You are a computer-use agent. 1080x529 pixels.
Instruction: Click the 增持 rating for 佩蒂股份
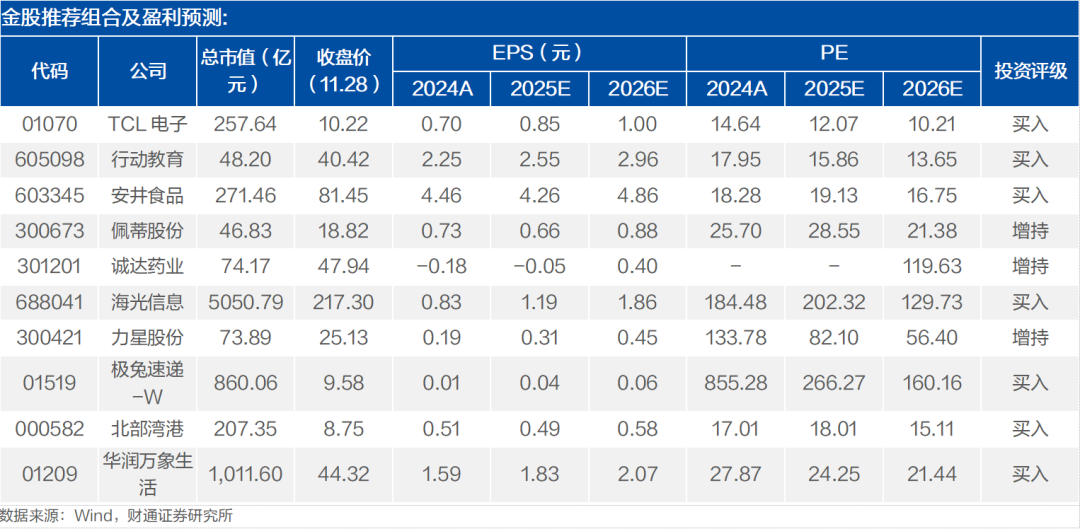(x=1030, y=231)
